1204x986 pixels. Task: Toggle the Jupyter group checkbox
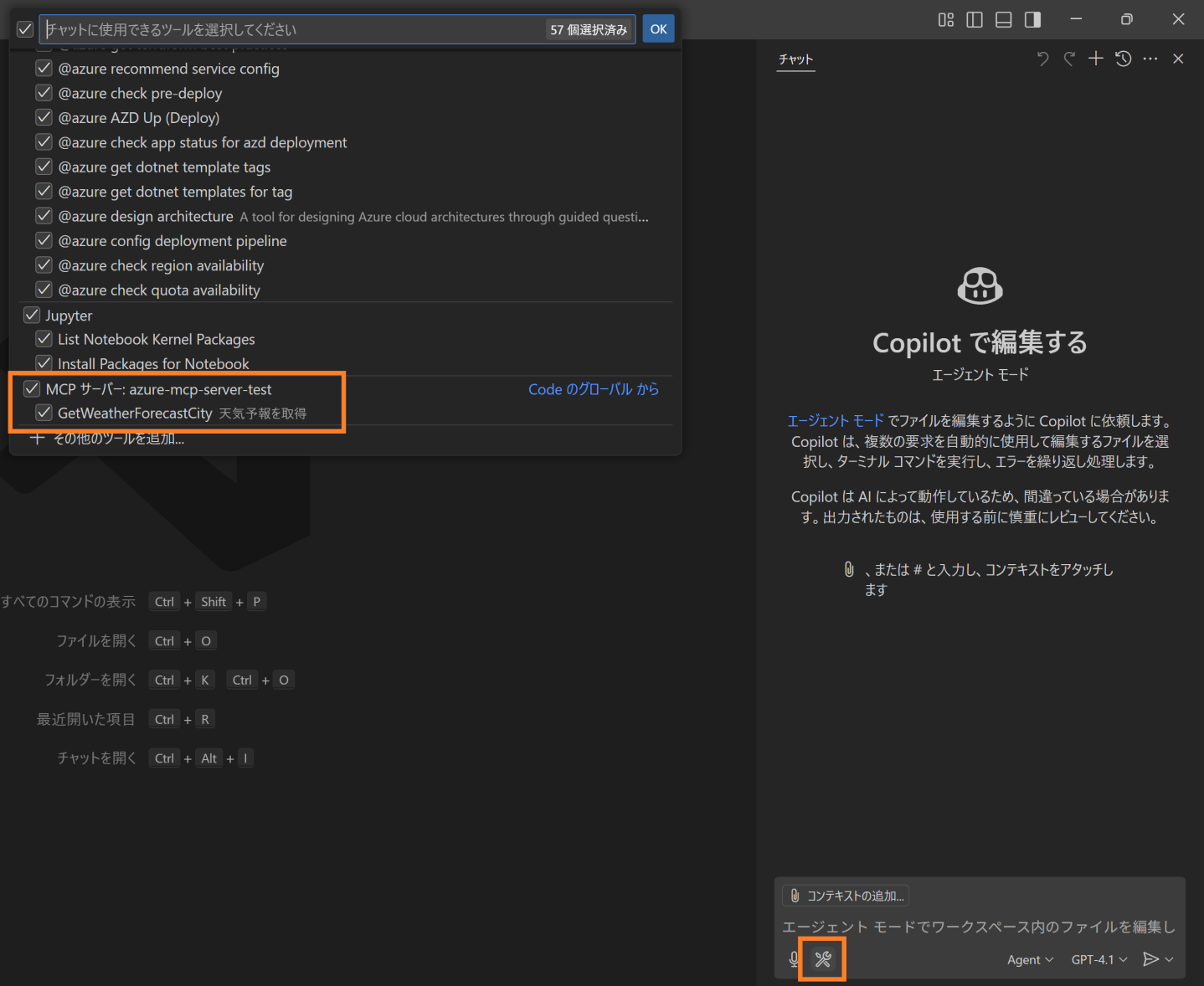[32, 315]
